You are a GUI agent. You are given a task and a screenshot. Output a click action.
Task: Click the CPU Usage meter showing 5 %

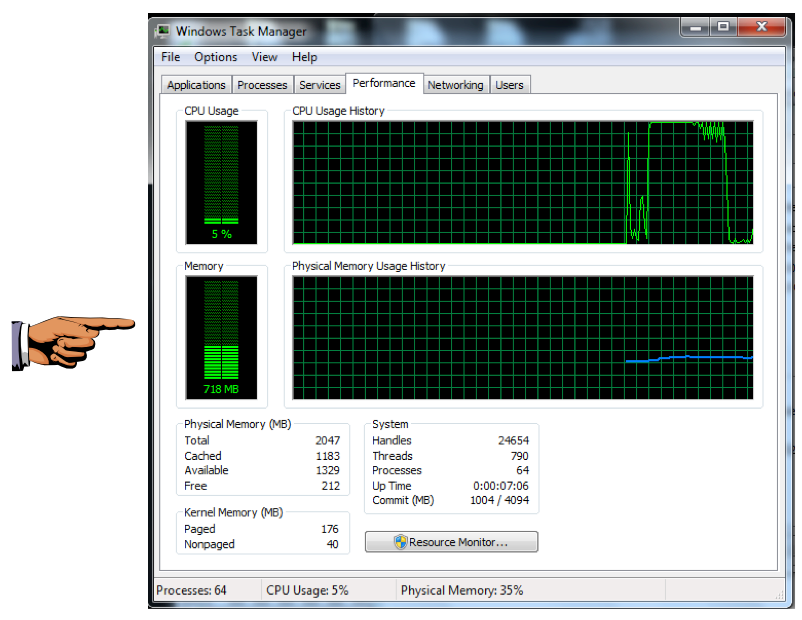pyautogui.click(x=221, y=183)
